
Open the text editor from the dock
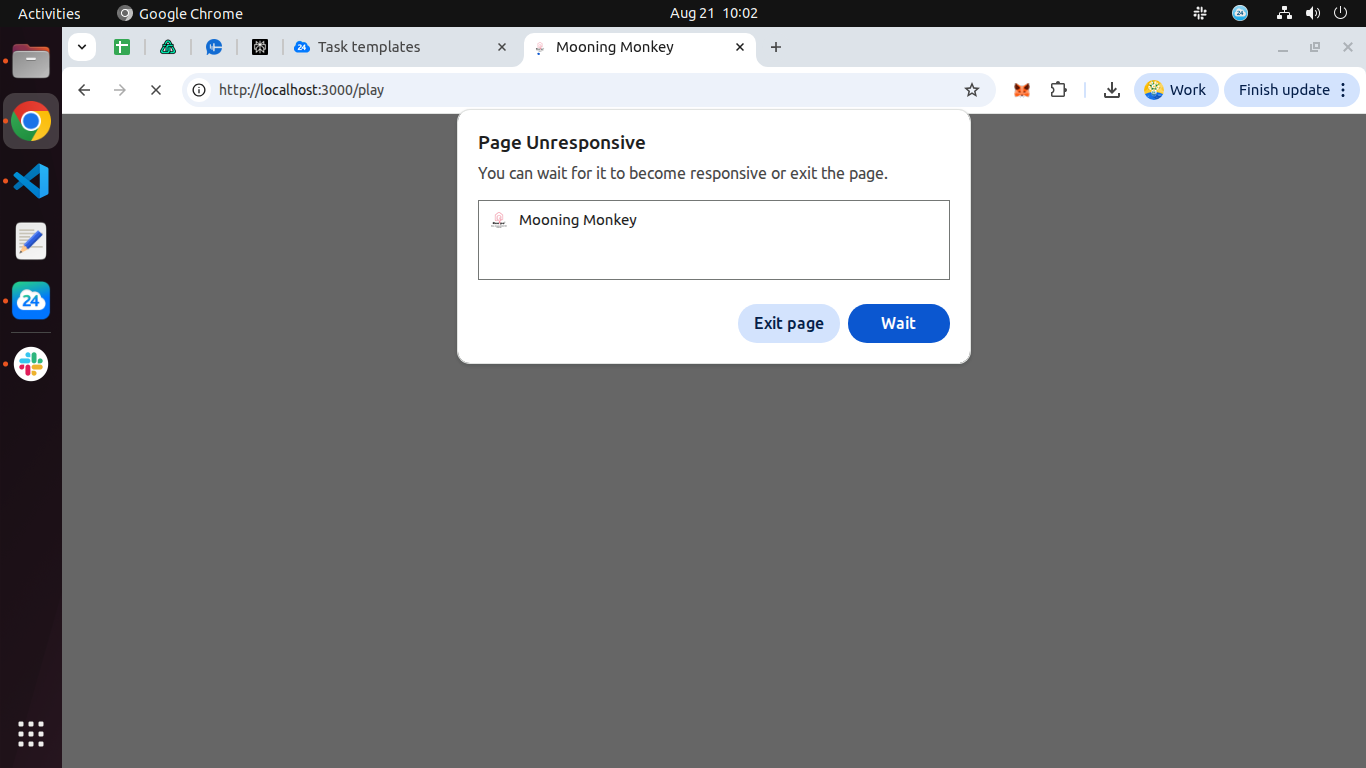click(31, 241)
